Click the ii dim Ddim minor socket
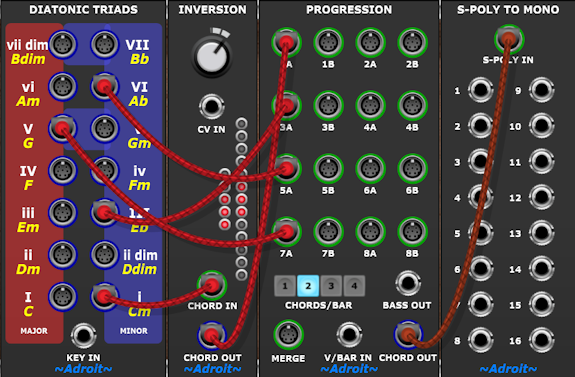The height and width of the screenshot is (377, 575). [x=105, y=255]
